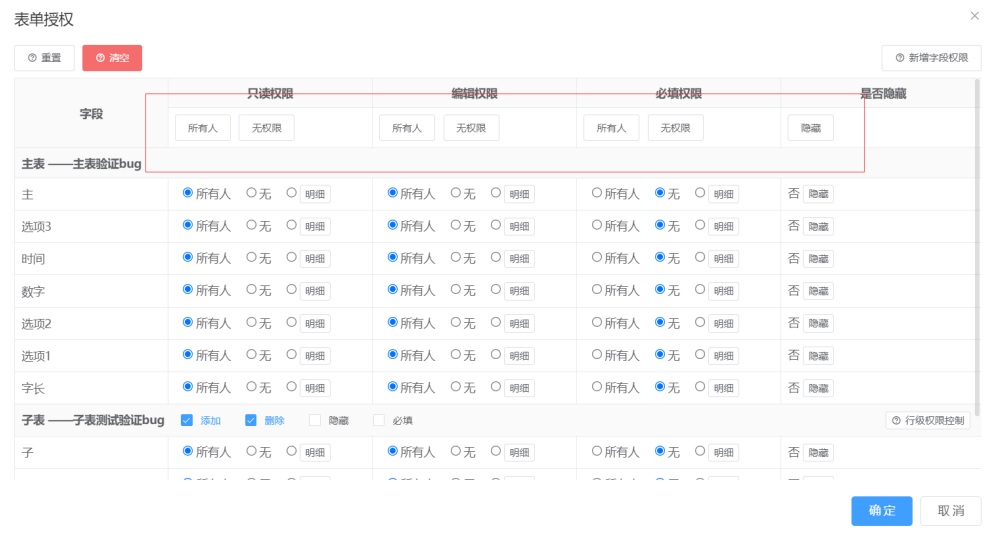Tick the 必填 checkbox in 子表 row
Image resolution: width=989 pixels, height=537 pixels.
coord(379,421)
